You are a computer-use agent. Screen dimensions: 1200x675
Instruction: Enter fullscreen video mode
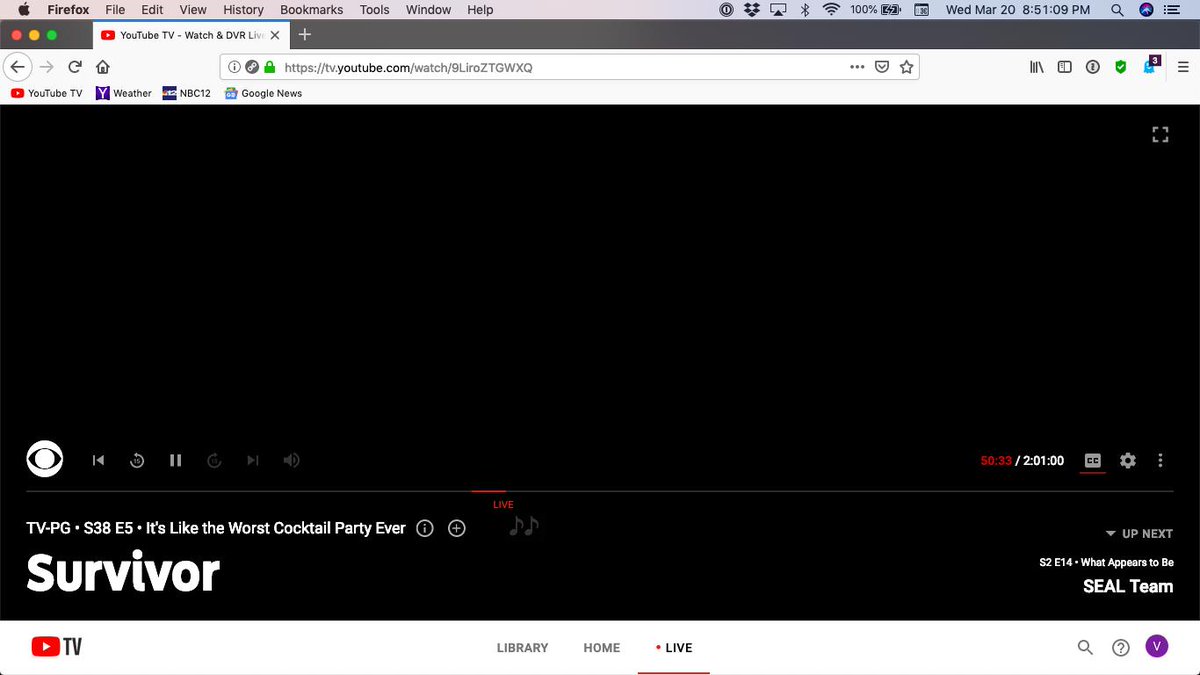coord(1160,135)
